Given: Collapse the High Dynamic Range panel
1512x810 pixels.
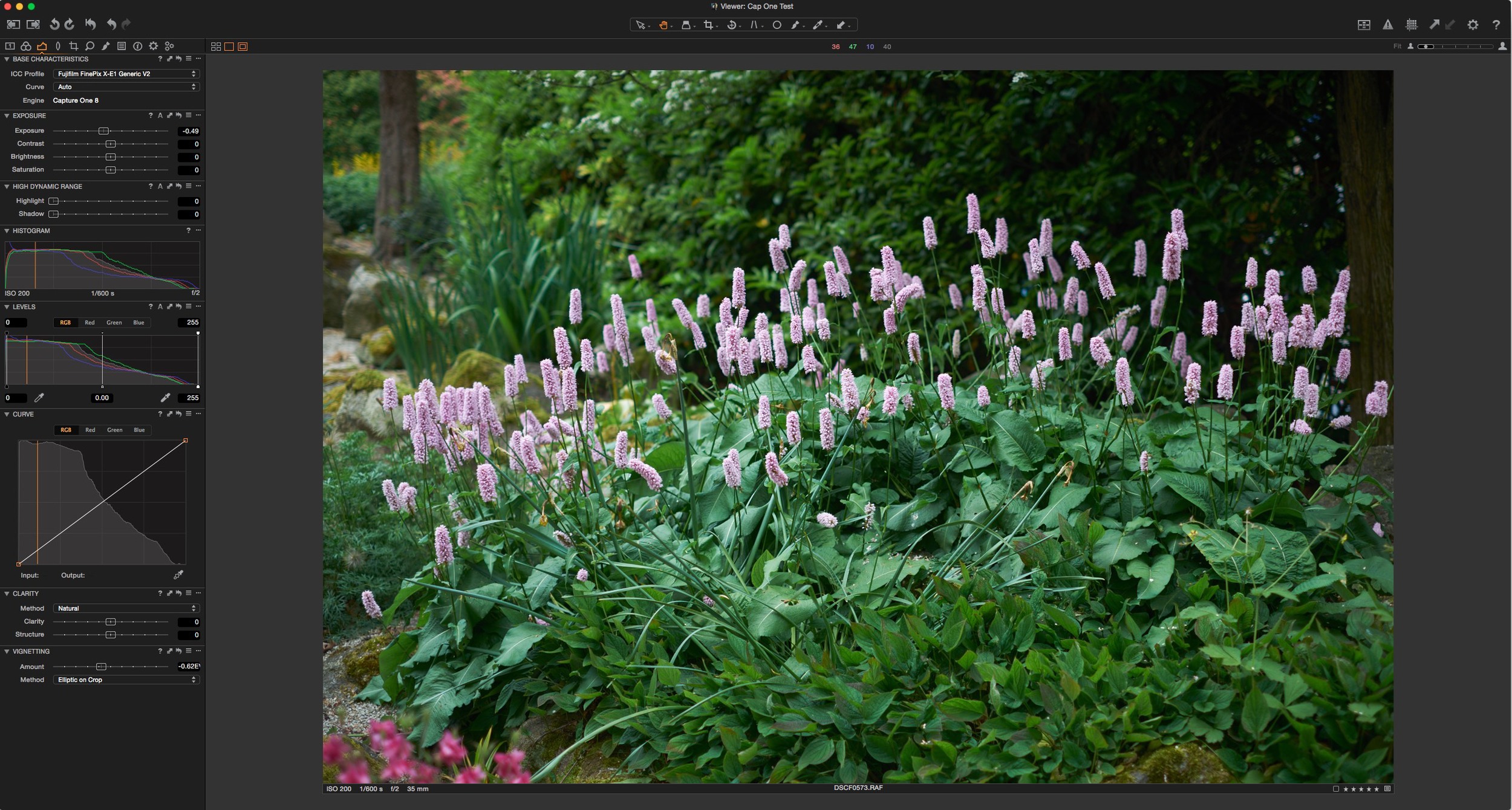Looking at the screenshot, I should click(x=7, y=186).
